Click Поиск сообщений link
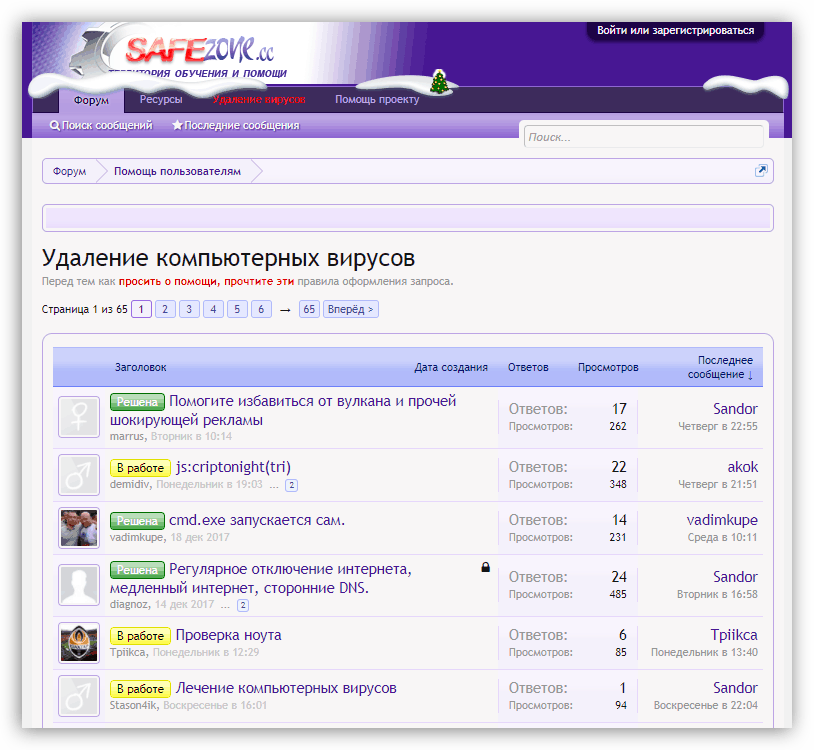814x750 pixels. [x=107, y=126]
